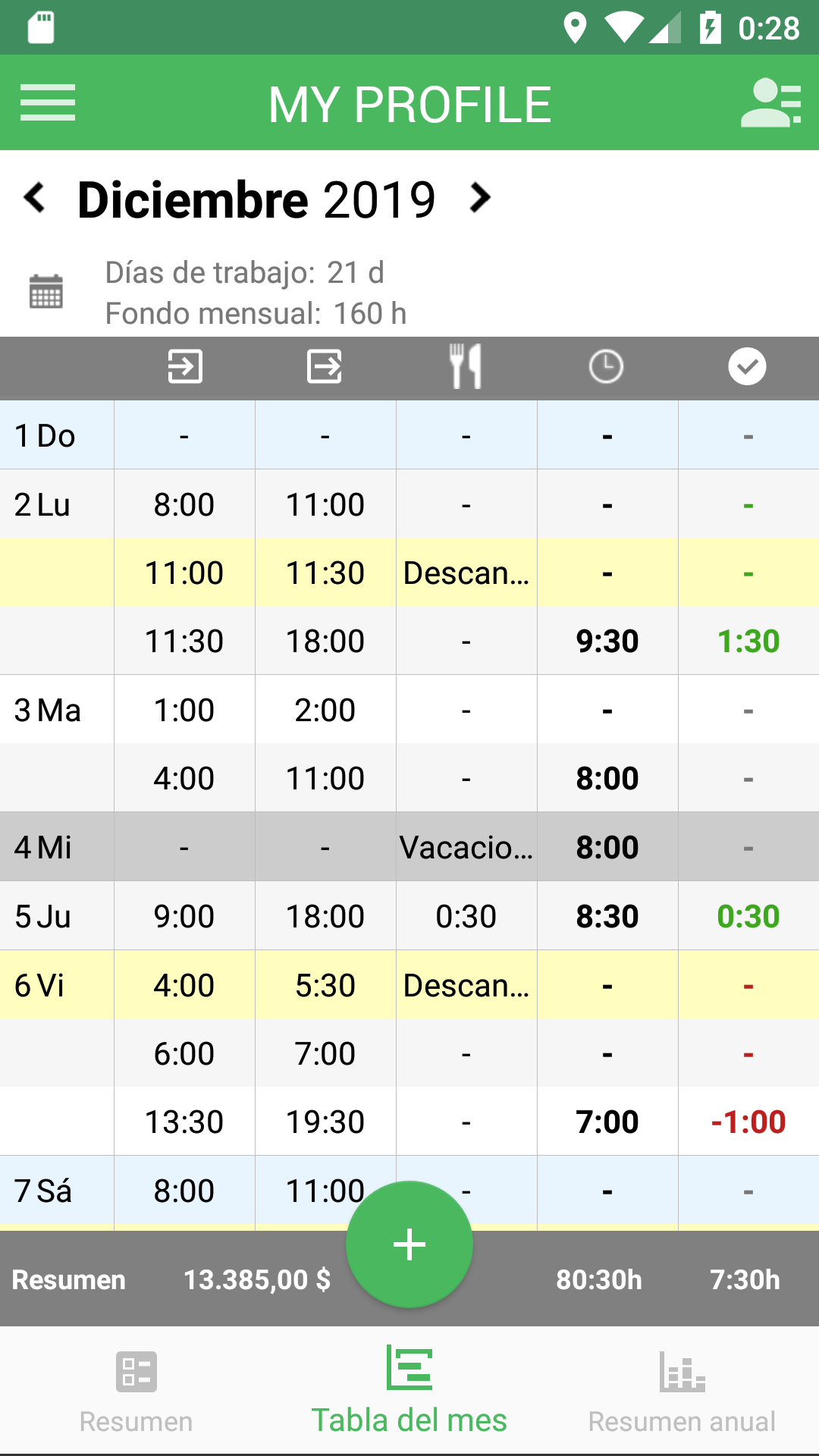Tap the location icon in status bar

(x=575, y=28)
